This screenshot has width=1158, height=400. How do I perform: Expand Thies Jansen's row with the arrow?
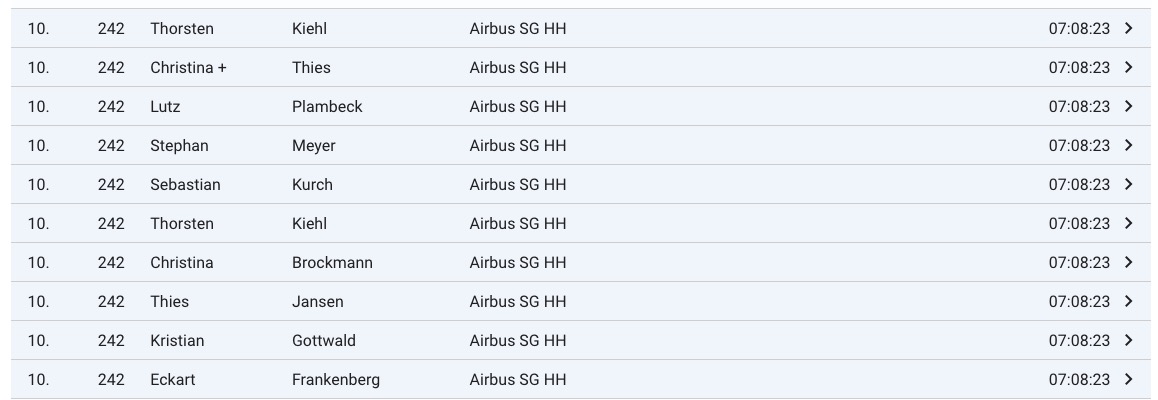[1129, 302]
